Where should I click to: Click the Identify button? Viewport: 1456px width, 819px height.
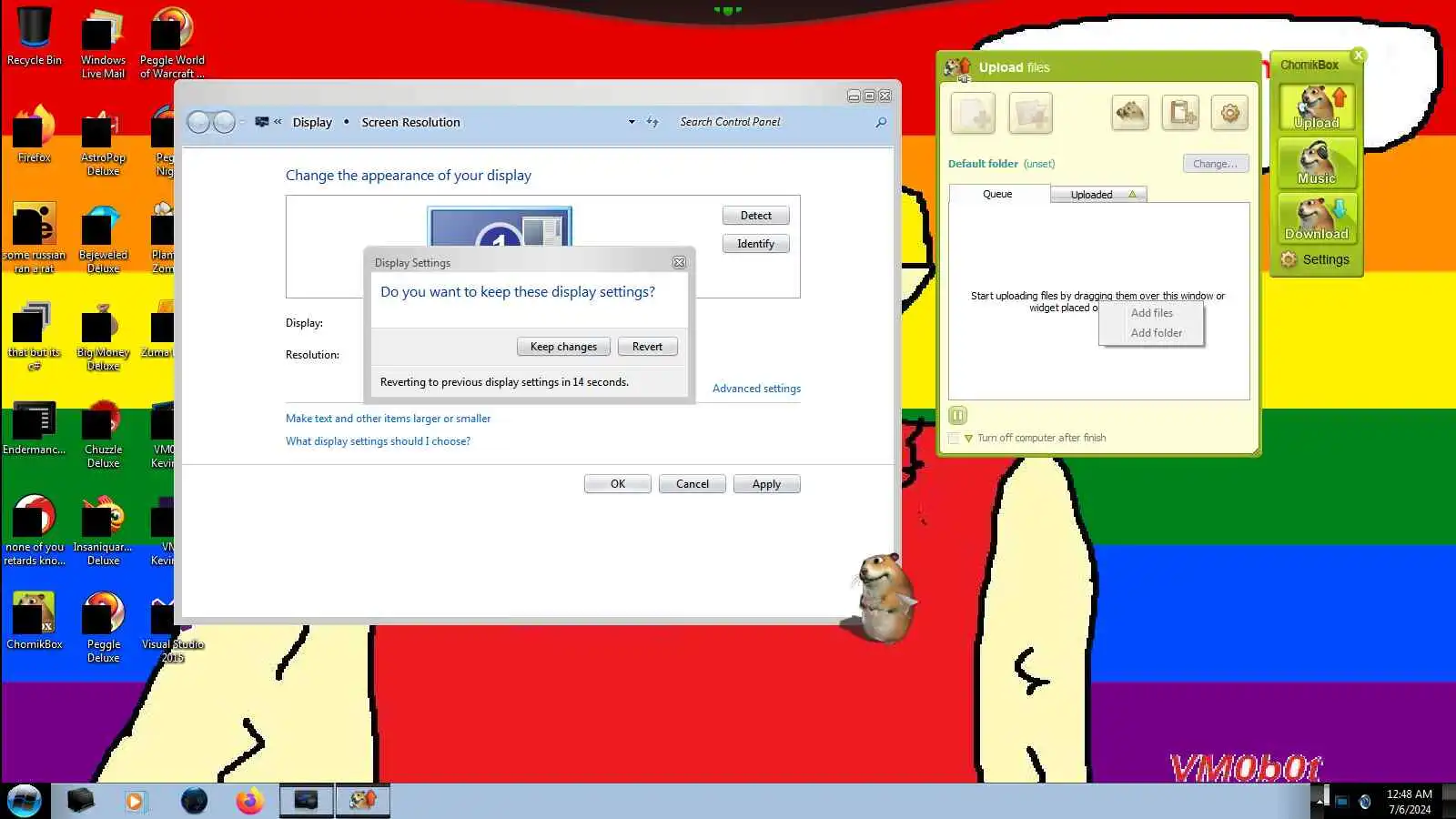pyautogui.click(x=755, y=244)
